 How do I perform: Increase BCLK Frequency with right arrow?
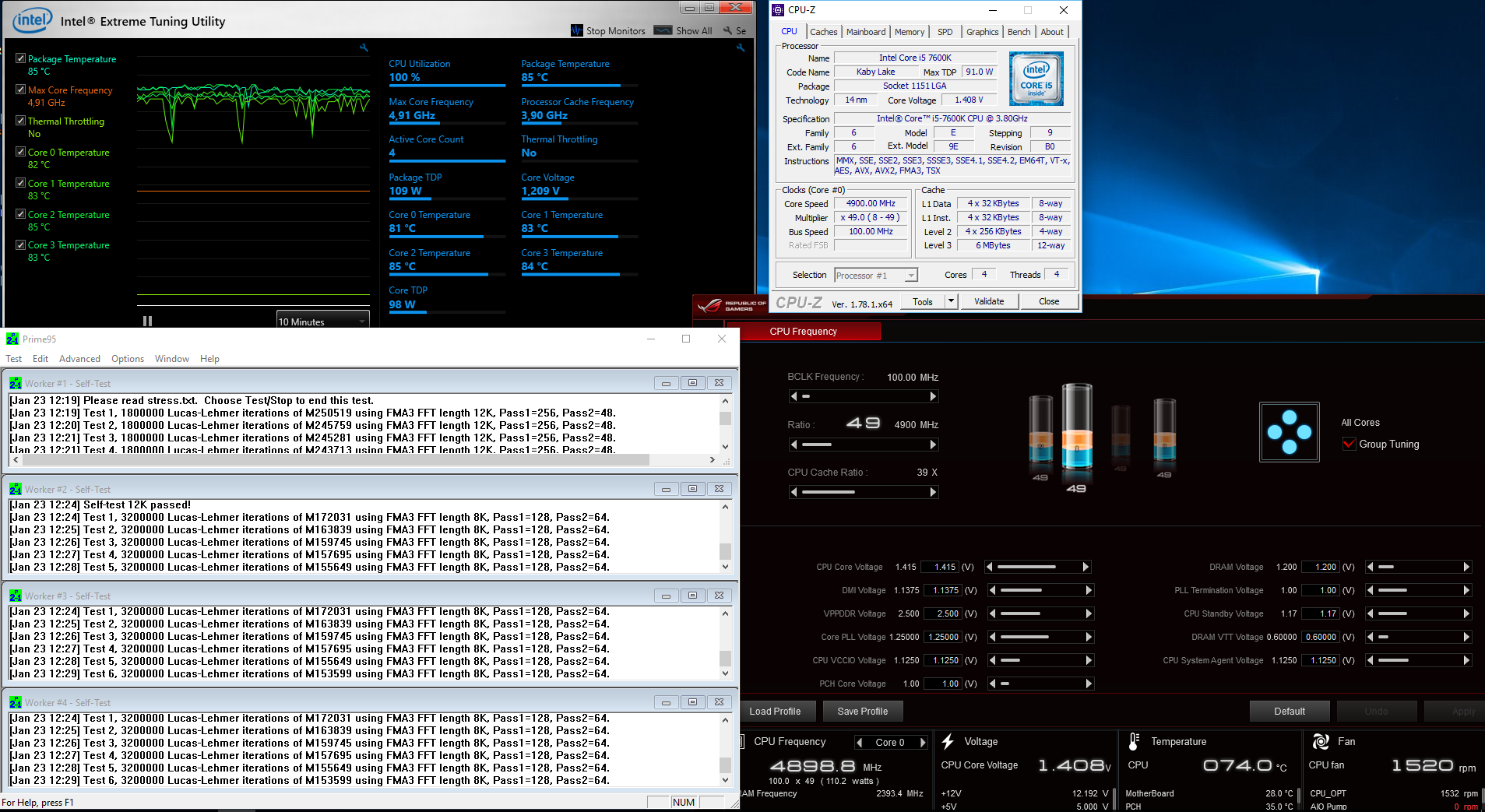(933, 396)
